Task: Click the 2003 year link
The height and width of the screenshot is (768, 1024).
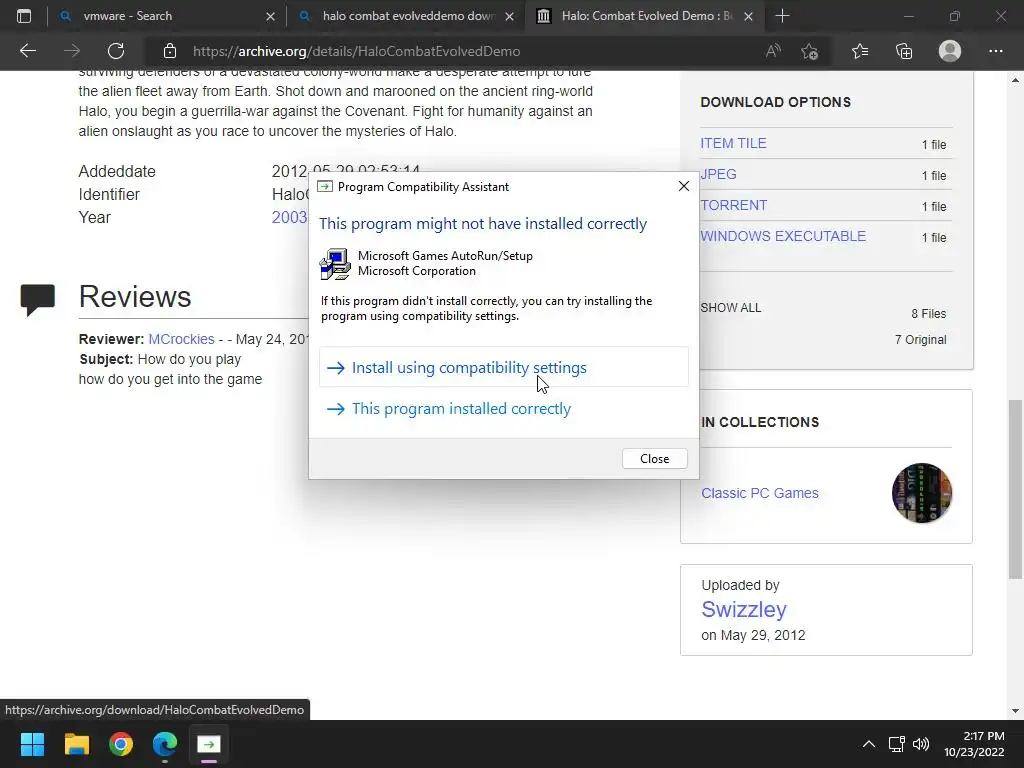Action: point(289,217)
